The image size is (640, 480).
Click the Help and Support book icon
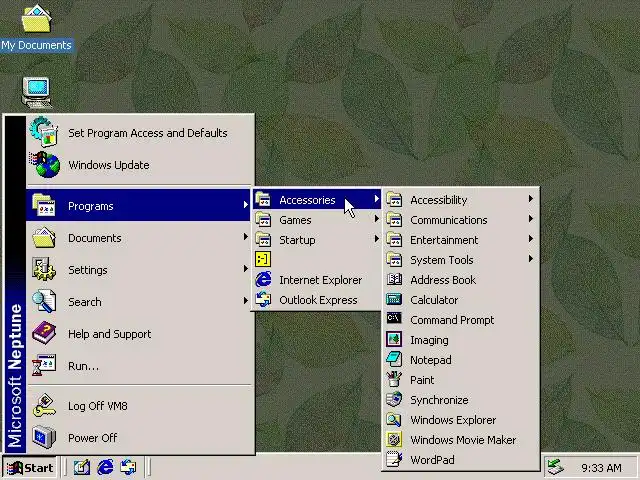pyautogui.click(x=44, y=333)
